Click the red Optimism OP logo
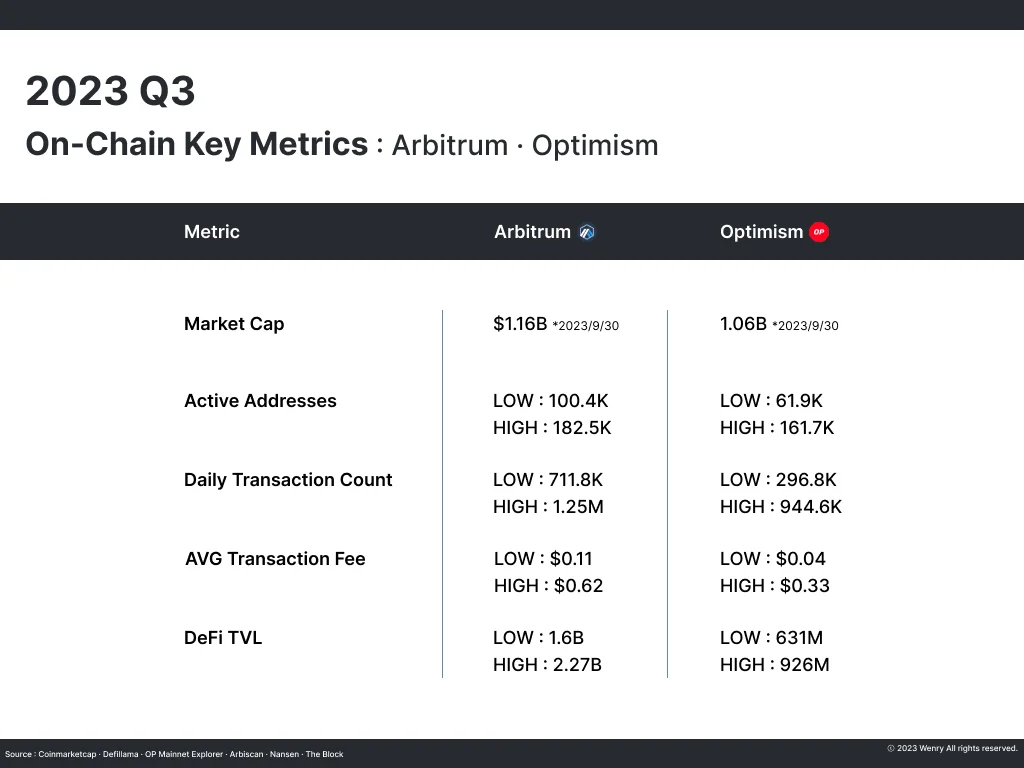Image resolution: width=1024 pixels, height=768 pixels. coord(819,232)
